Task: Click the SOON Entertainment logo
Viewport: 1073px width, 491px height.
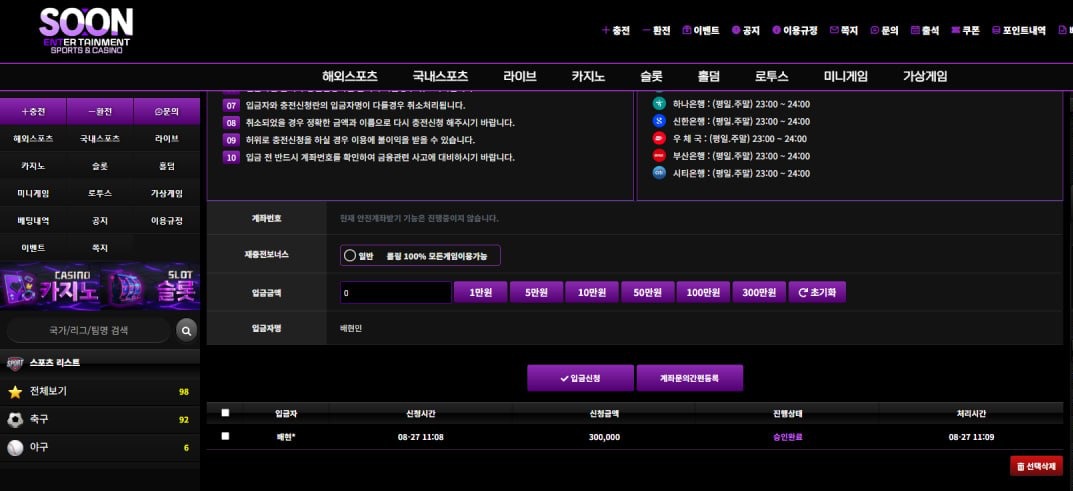Action: 85,30
